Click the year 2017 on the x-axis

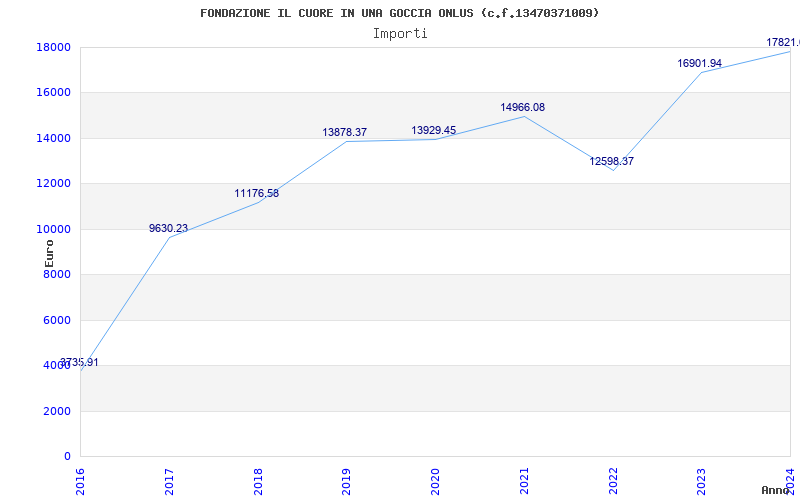(x=169, y=481)
